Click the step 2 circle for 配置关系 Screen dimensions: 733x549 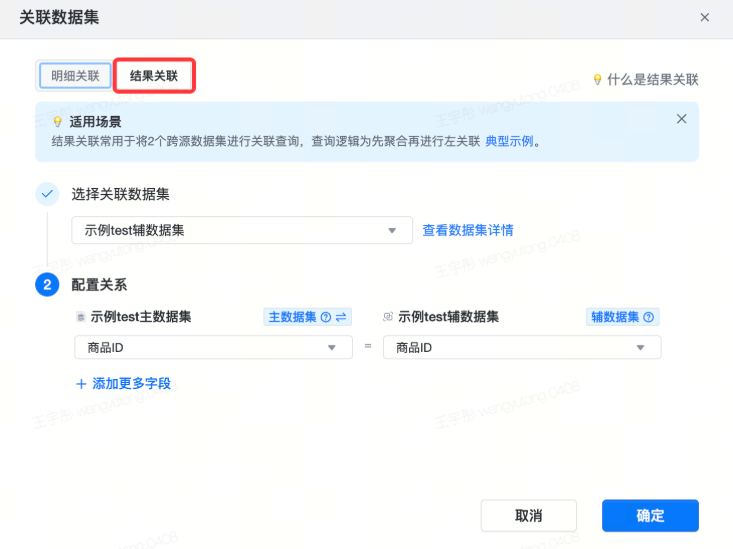[x=47, y=284]
